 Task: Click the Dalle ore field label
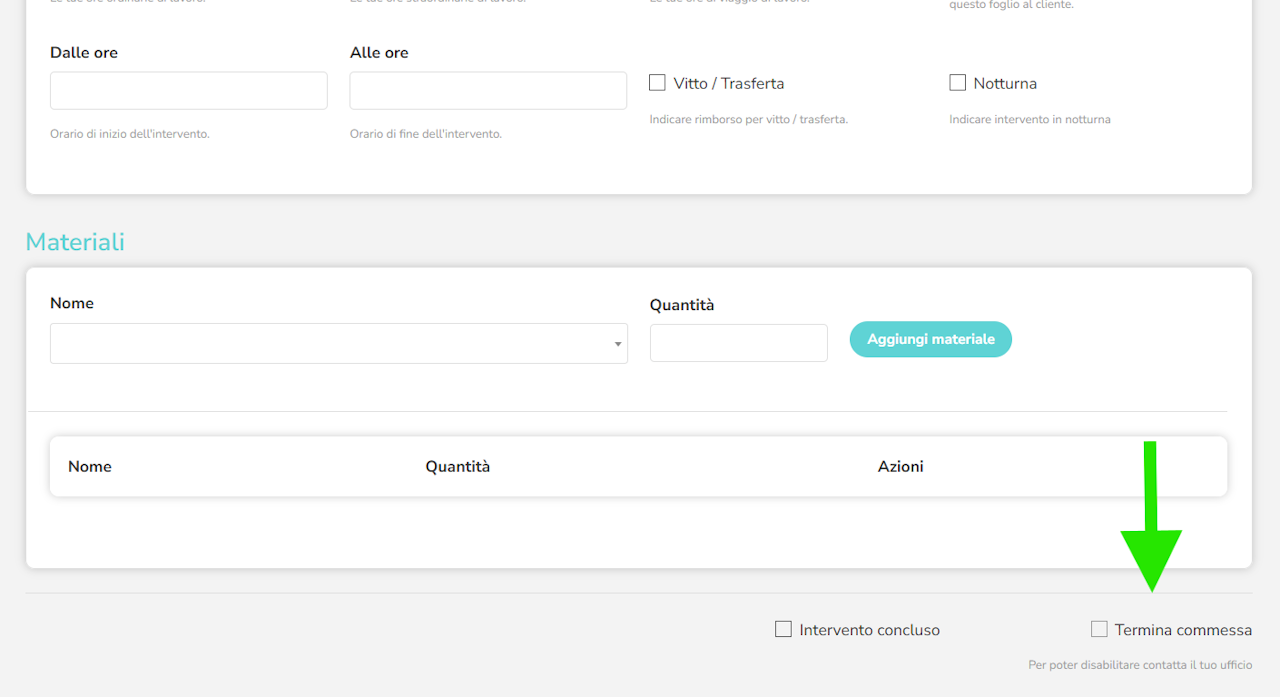(84, 53)
